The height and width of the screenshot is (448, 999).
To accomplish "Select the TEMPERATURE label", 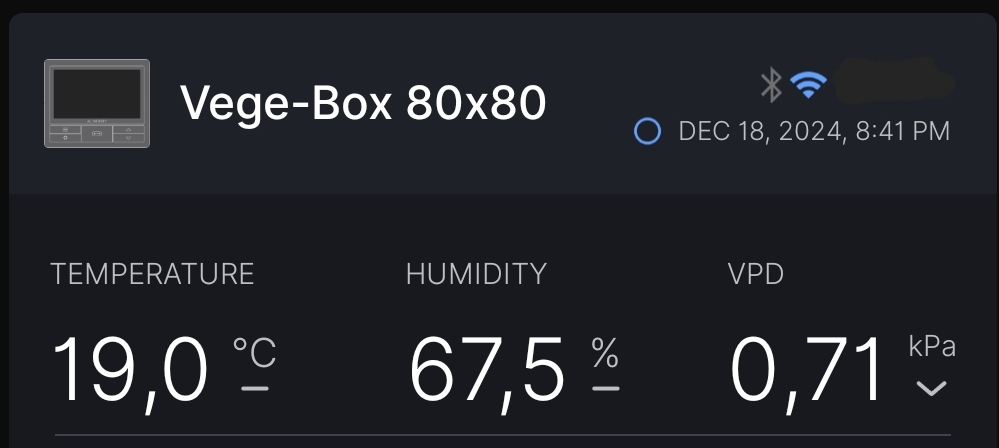I will point(152,273).
